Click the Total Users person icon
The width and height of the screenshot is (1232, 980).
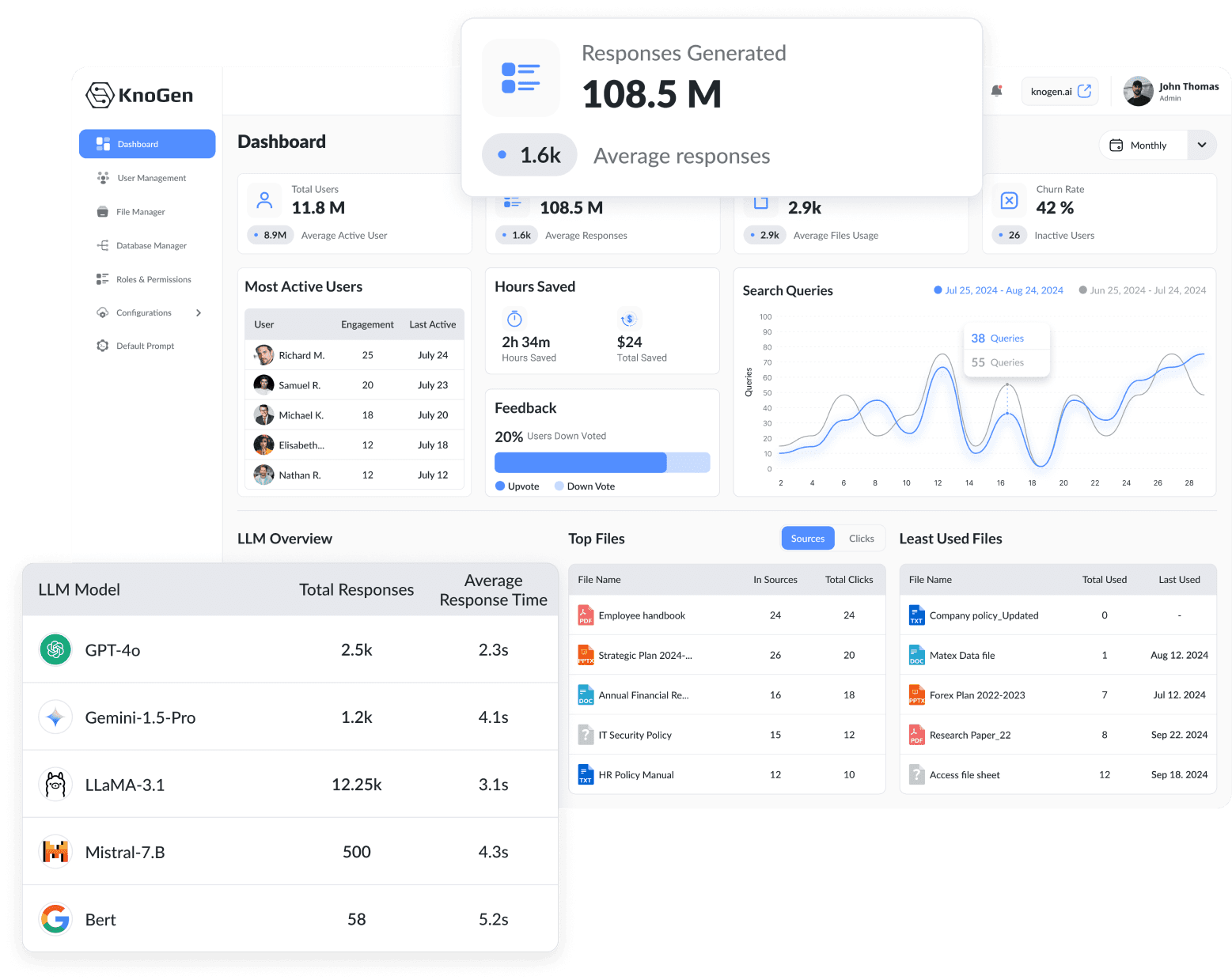[x=264, y=201]
